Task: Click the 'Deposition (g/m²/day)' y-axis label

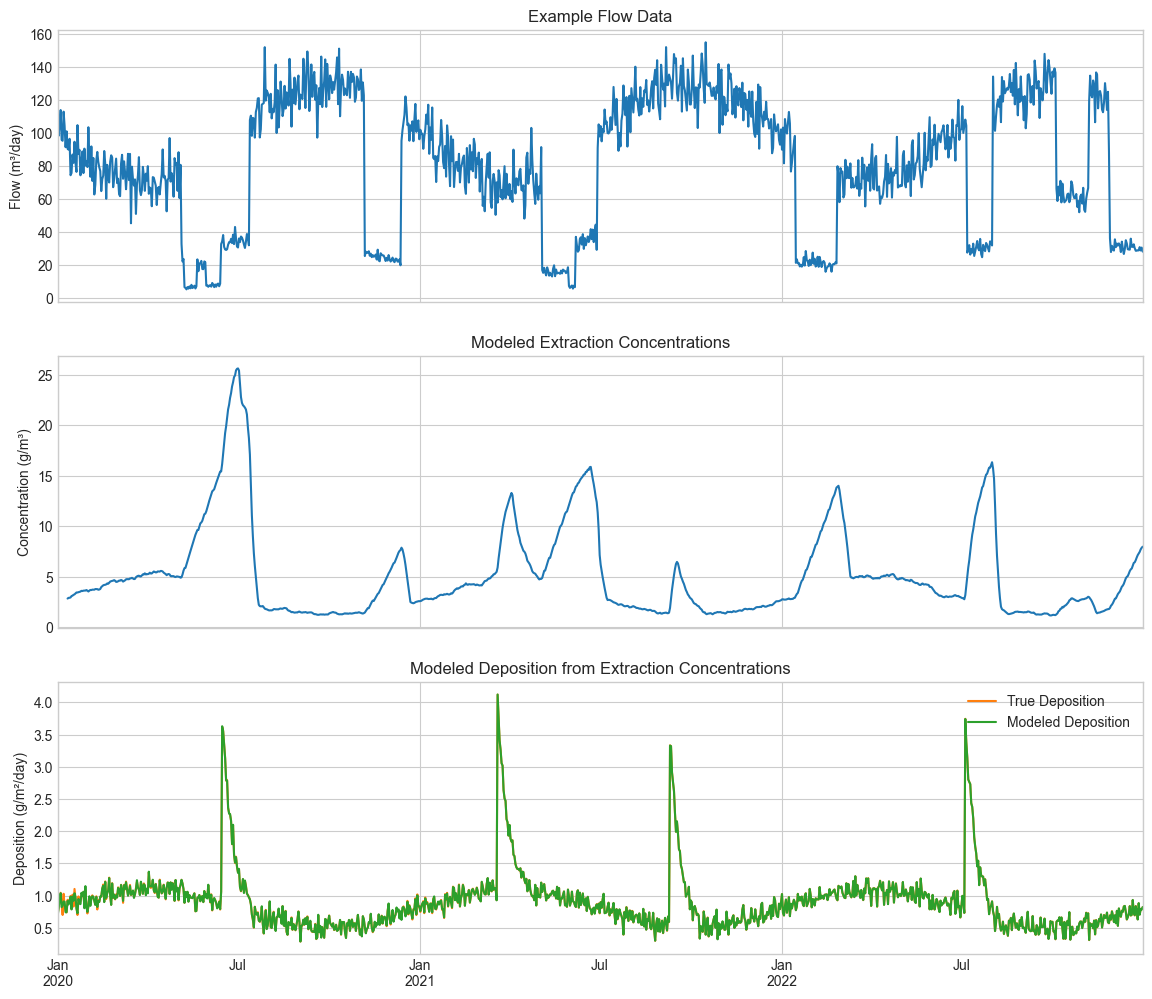Action: click(x=19, y=818)
